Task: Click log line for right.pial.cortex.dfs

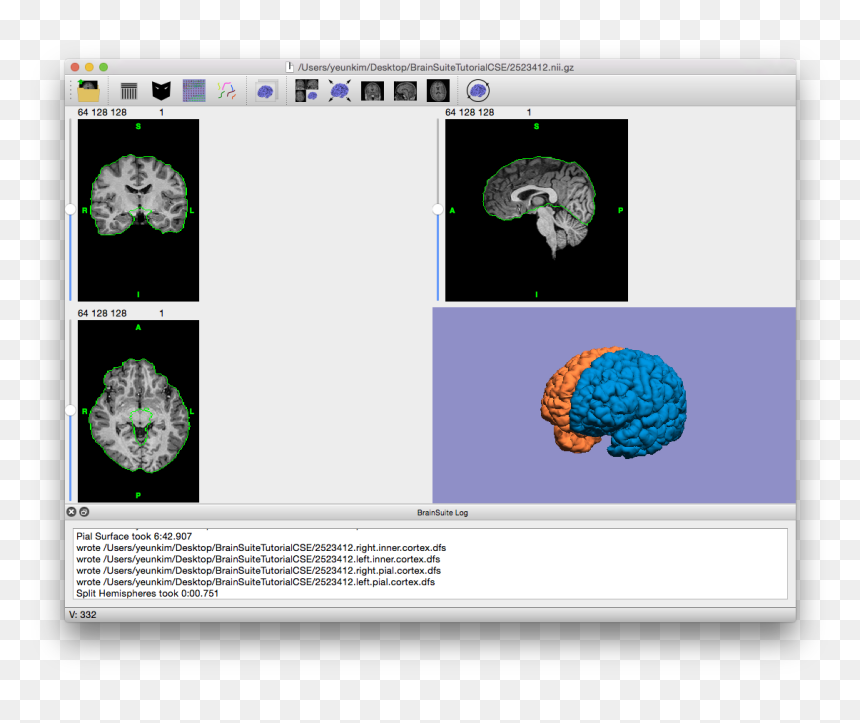Action: (258, 571)
